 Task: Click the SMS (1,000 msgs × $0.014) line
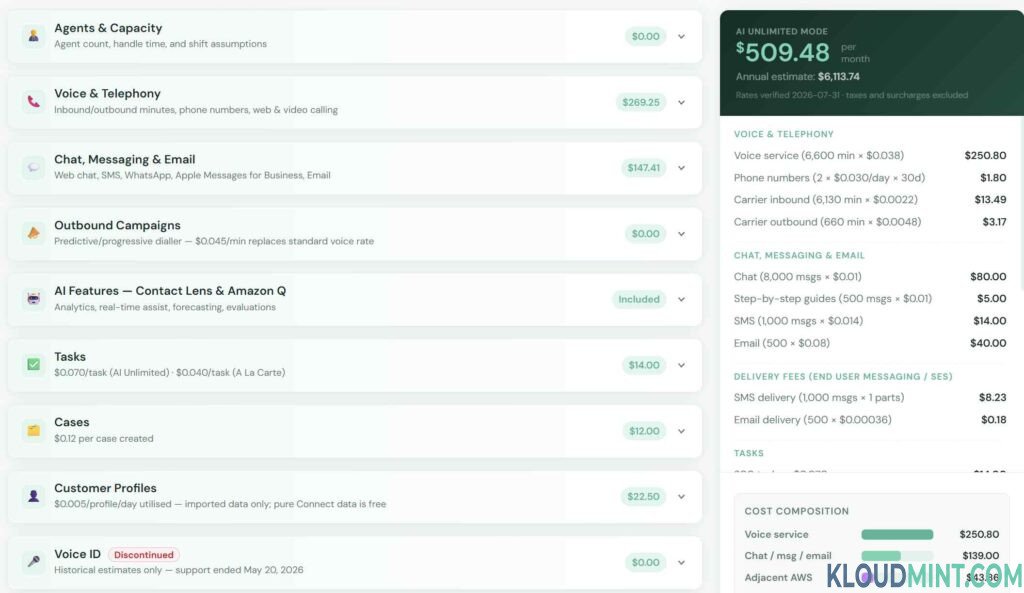tap(869, 321)
